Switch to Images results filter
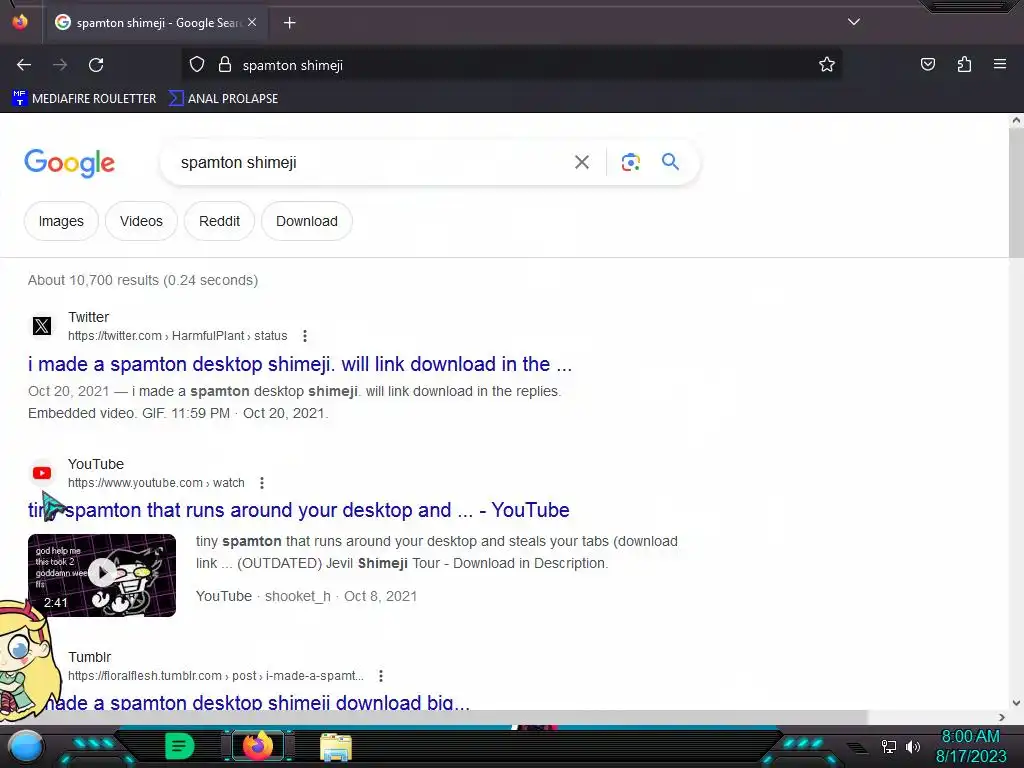1024x768 pixels. [61, 221]
